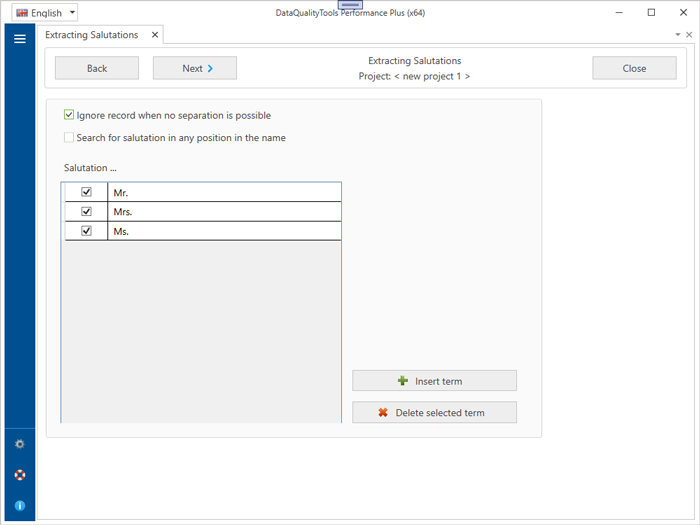Toggle Ignore record when no separation checkbox
The width and height of the screenshot is (700, 525).
[x=69, y=116]
